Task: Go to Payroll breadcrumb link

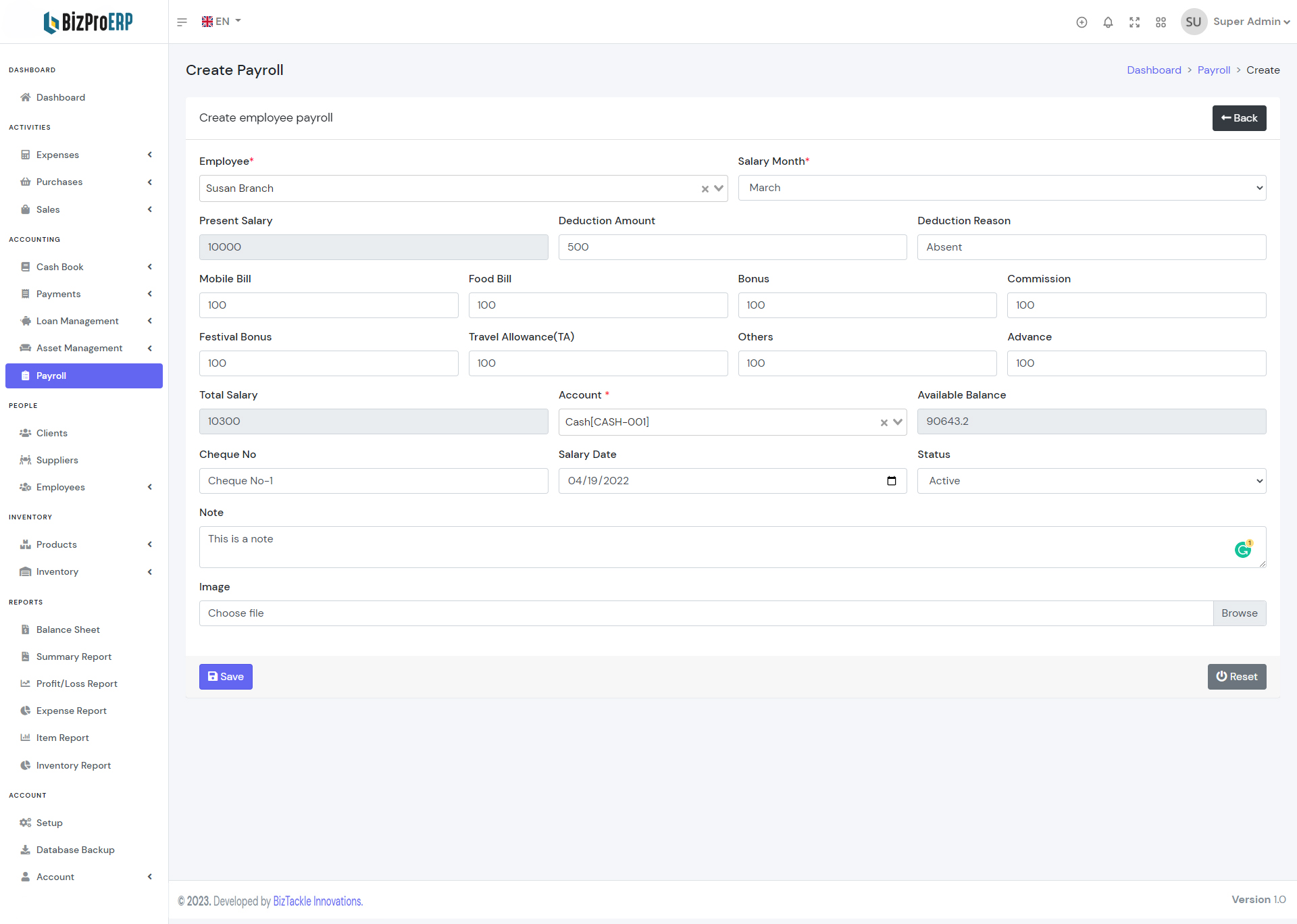Action: click(x=1213, y=70)
